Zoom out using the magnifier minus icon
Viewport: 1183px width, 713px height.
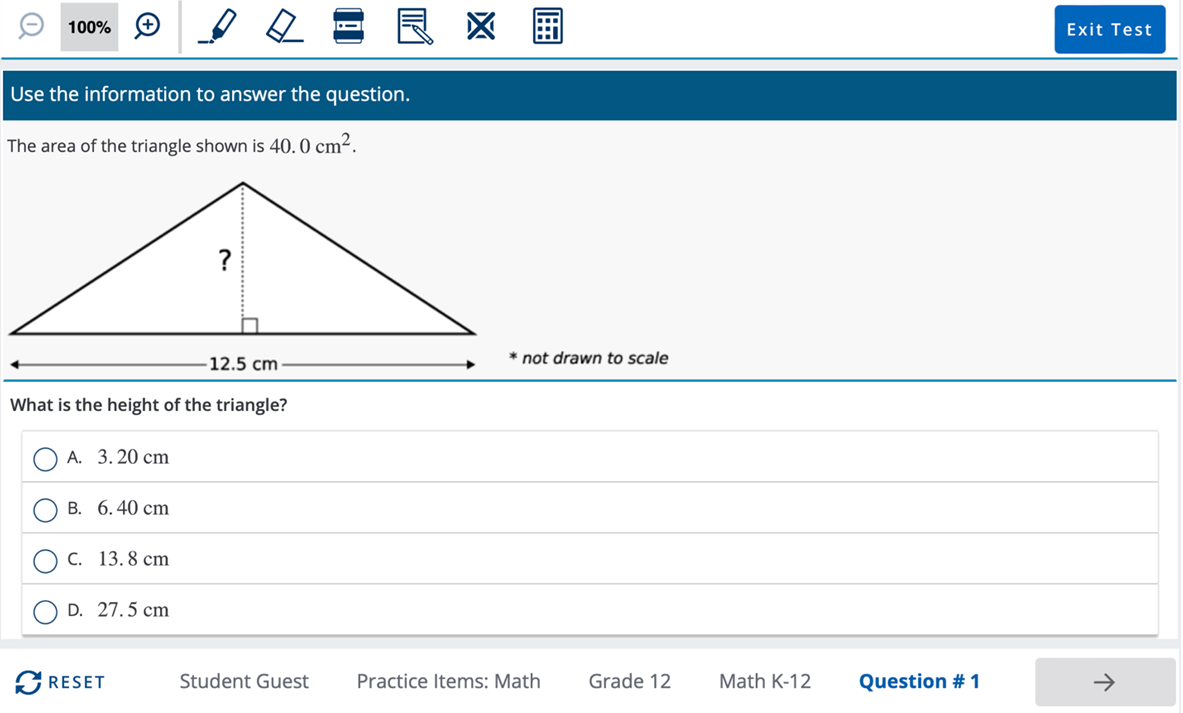click(x=28, y=26)
